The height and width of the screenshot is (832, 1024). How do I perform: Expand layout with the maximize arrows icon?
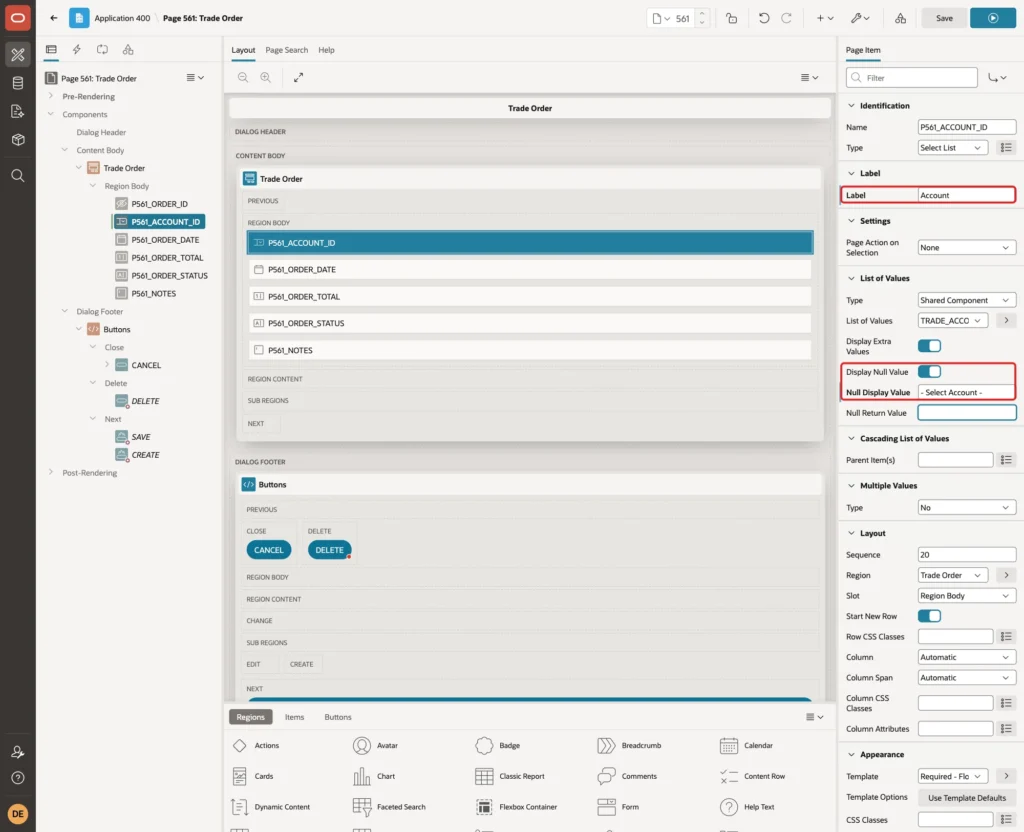298,77
